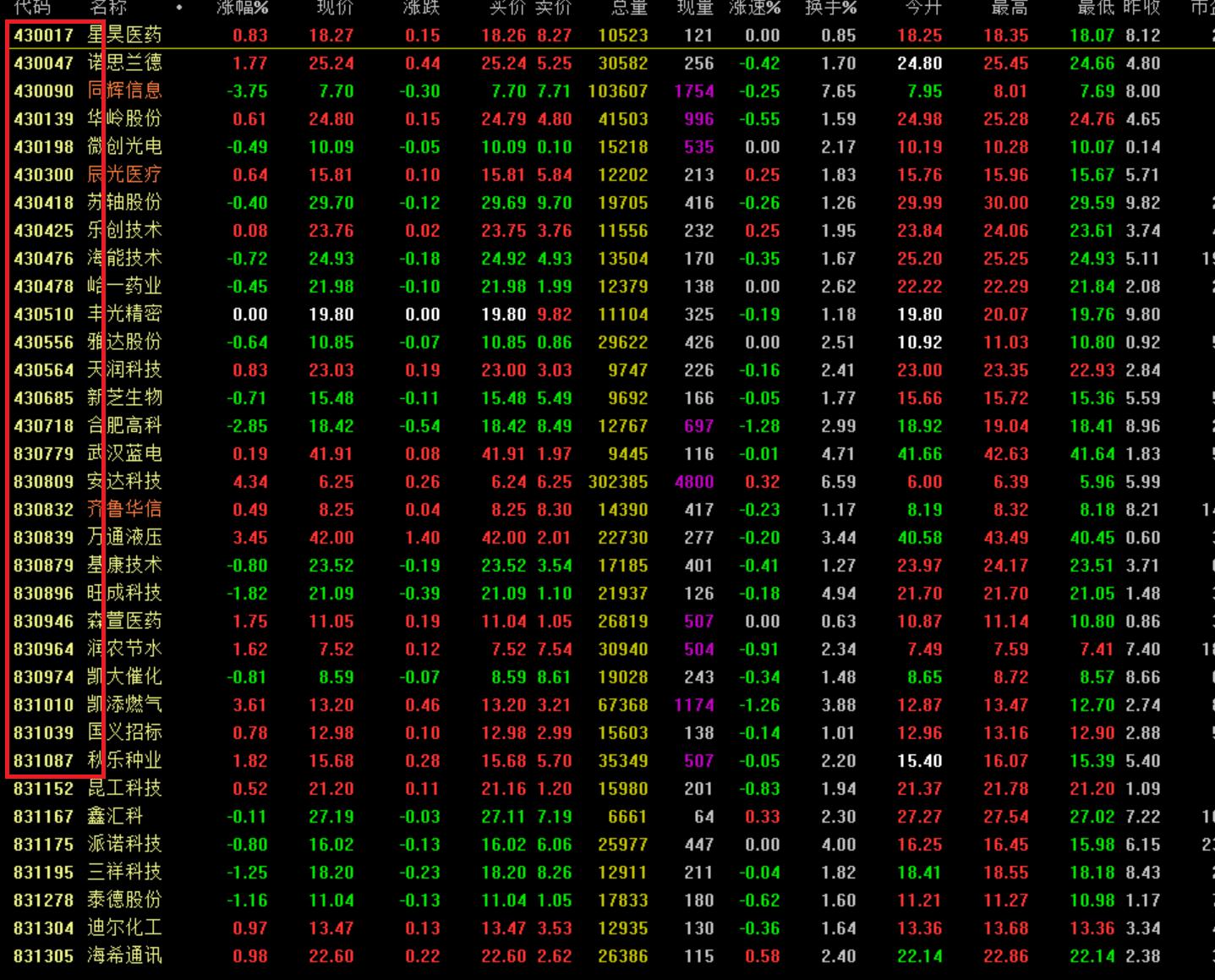Screen dimensions: 1215x980
Task: Click the 鑫汇科 stock name
Action: [115, 817]
